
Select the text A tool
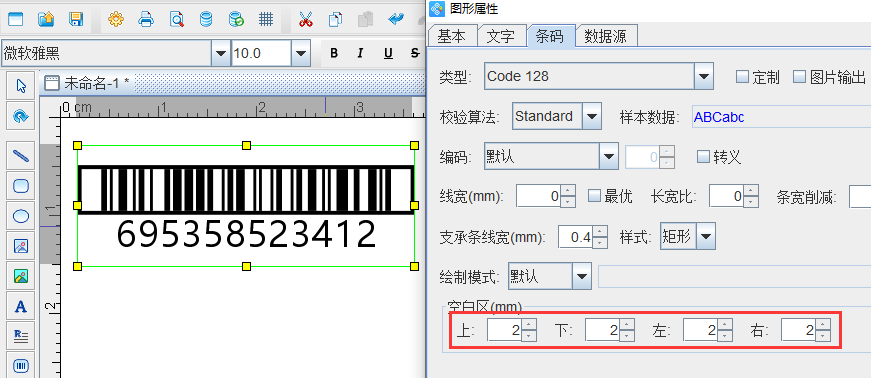point(21,306)
